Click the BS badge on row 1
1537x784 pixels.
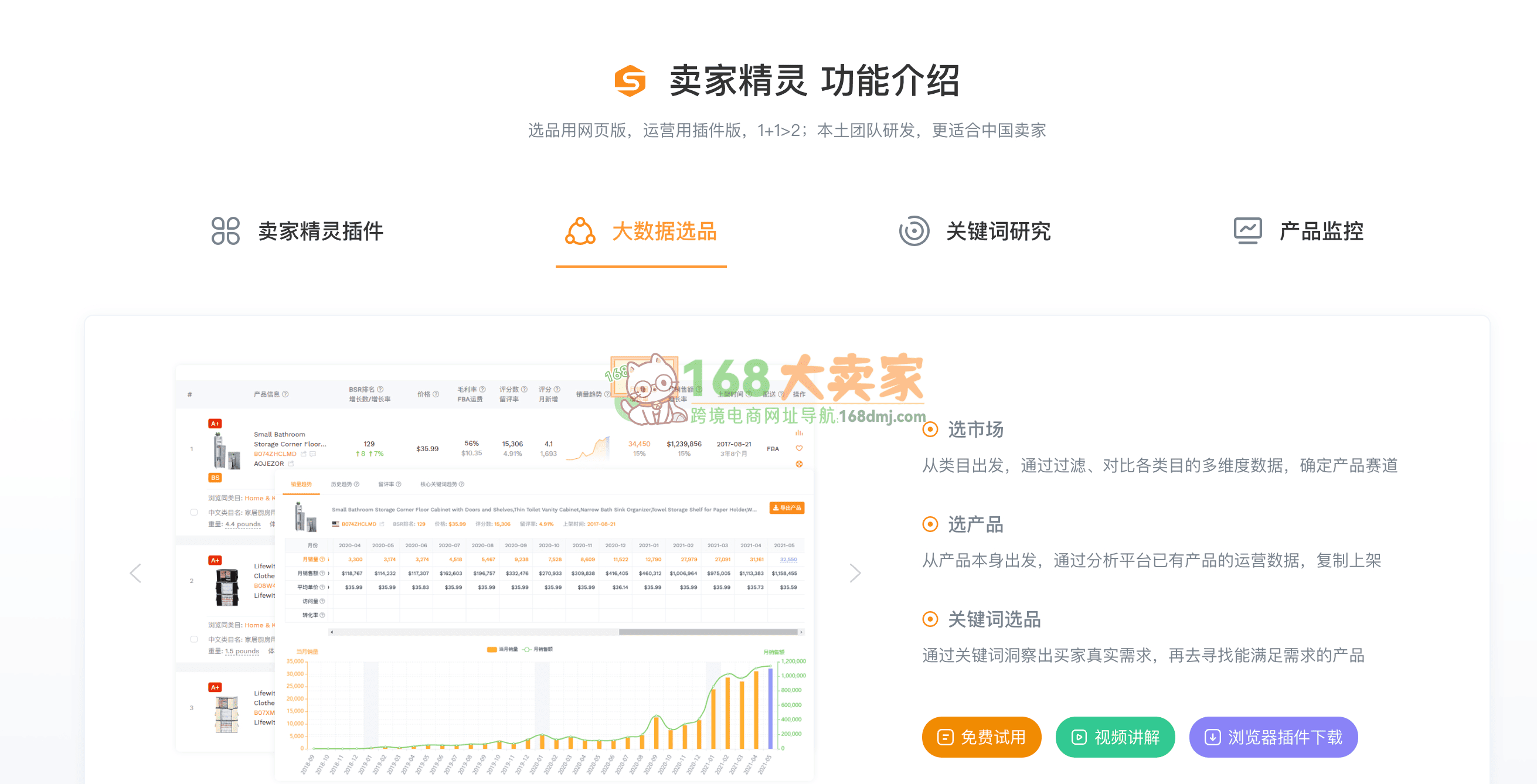pyautogui.click(x=215, y=478)
